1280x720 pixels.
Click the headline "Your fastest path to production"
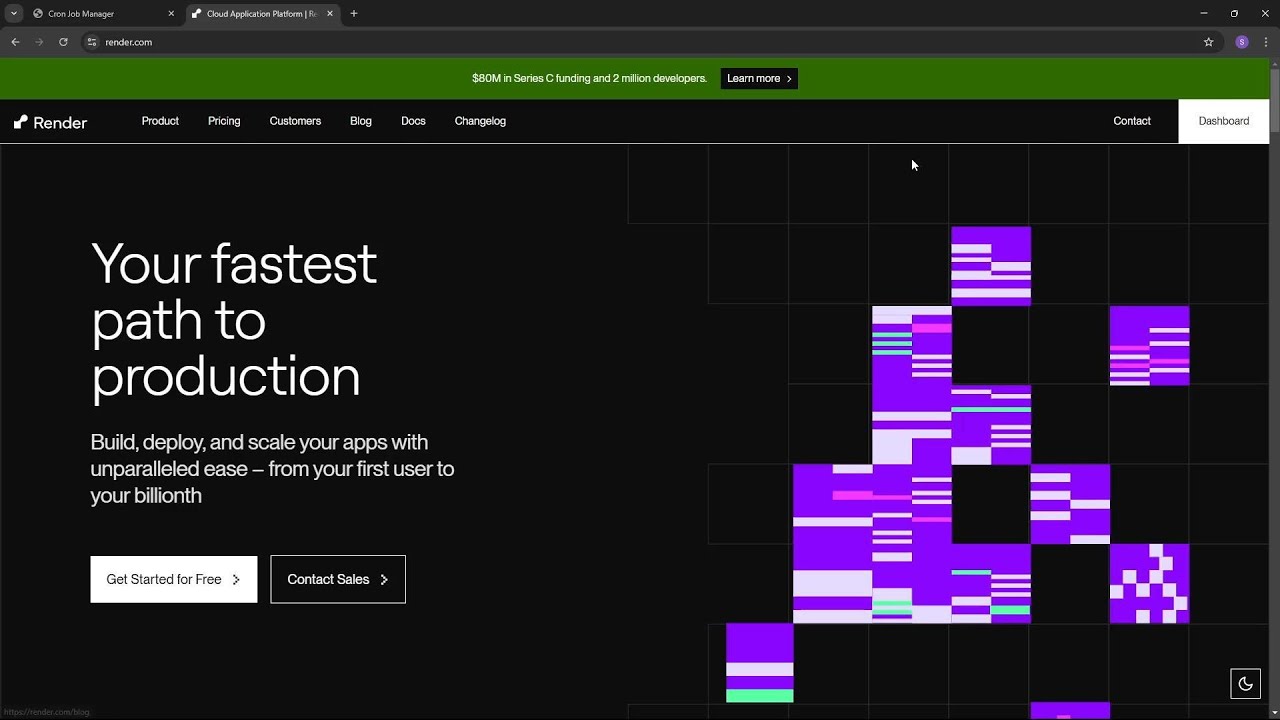pyautogui.click(x=234, y=320)
